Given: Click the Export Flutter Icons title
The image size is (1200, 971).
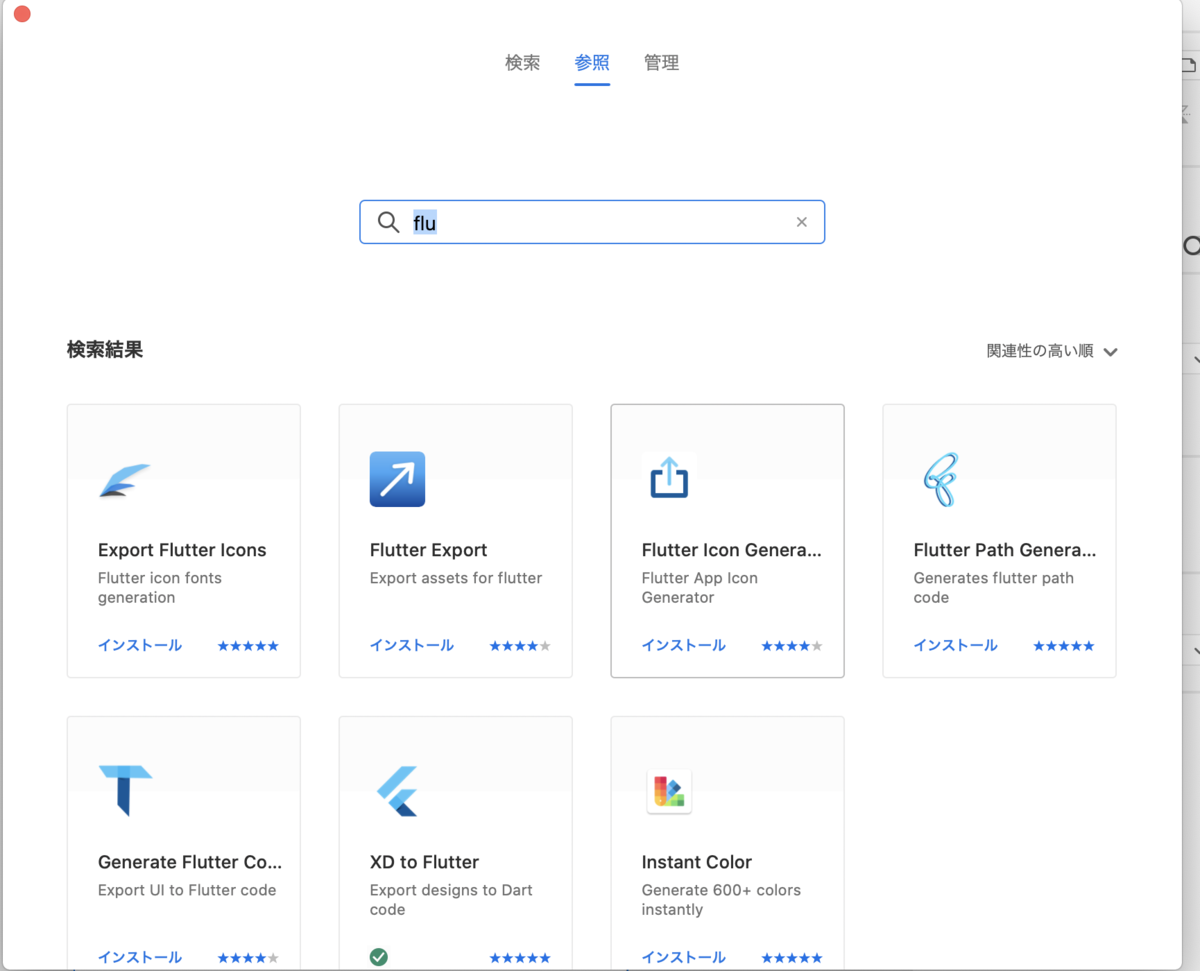Looking at the screenshot, I should [182, 550].
